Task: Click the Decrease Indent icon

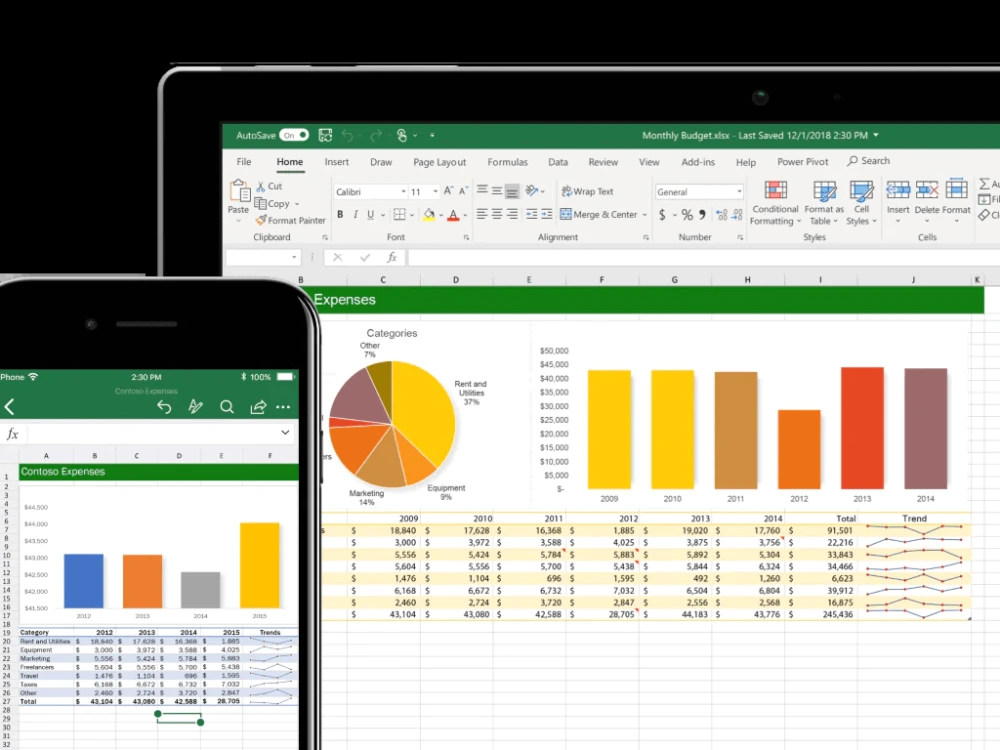Action: [531, 214]
